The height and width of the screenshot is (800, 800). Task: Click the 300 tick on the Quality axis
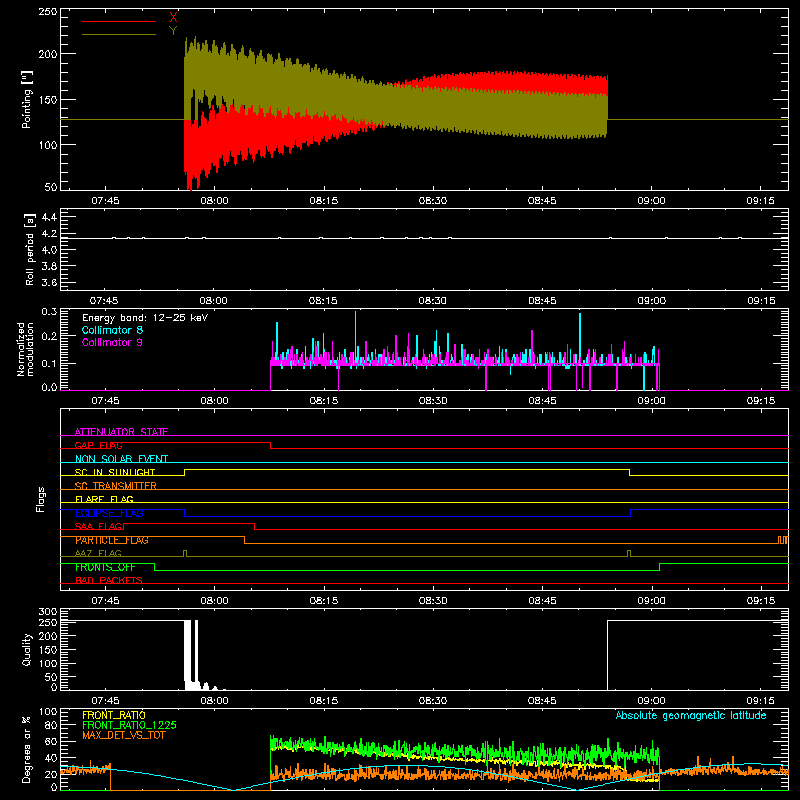48,611
